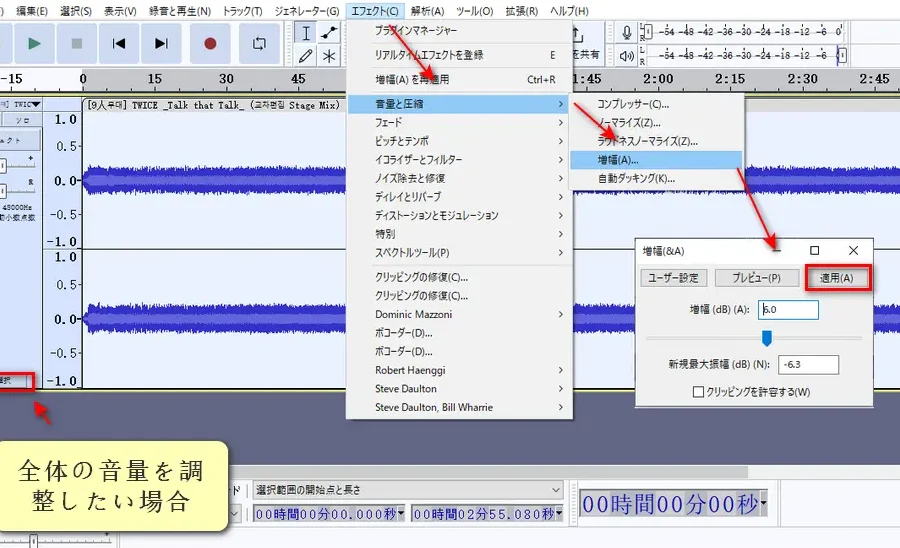The width and height of the screenshot is (900, 548).
Task: Select 増幅(A)... from the submenu
Action: pyautogui.click(x=656, y=160)
